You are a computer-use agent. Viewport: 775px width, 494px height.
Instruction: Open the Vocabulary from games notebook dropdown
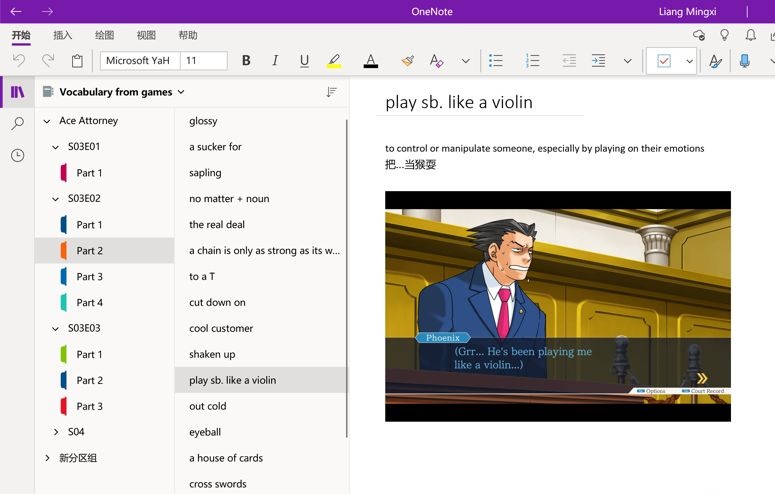pyautogui.click(x=122, y=92)
